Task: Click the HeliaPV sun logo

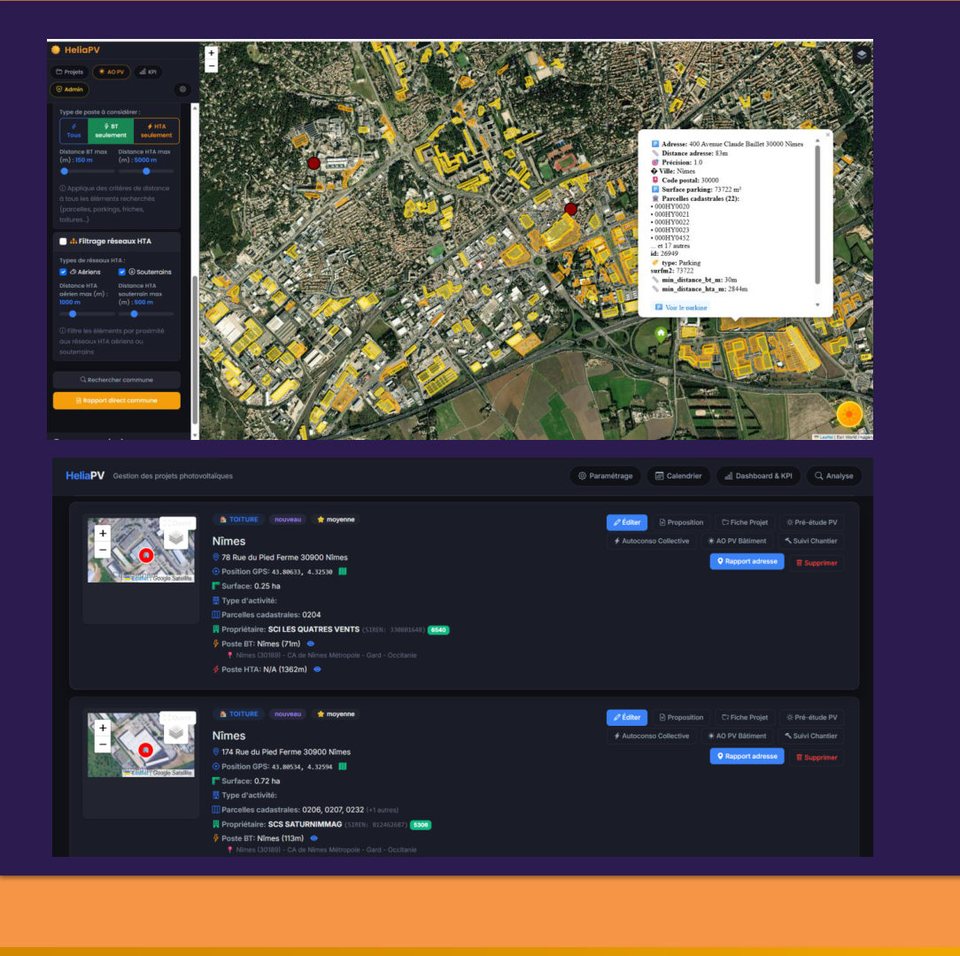Action: pos(55,47)
